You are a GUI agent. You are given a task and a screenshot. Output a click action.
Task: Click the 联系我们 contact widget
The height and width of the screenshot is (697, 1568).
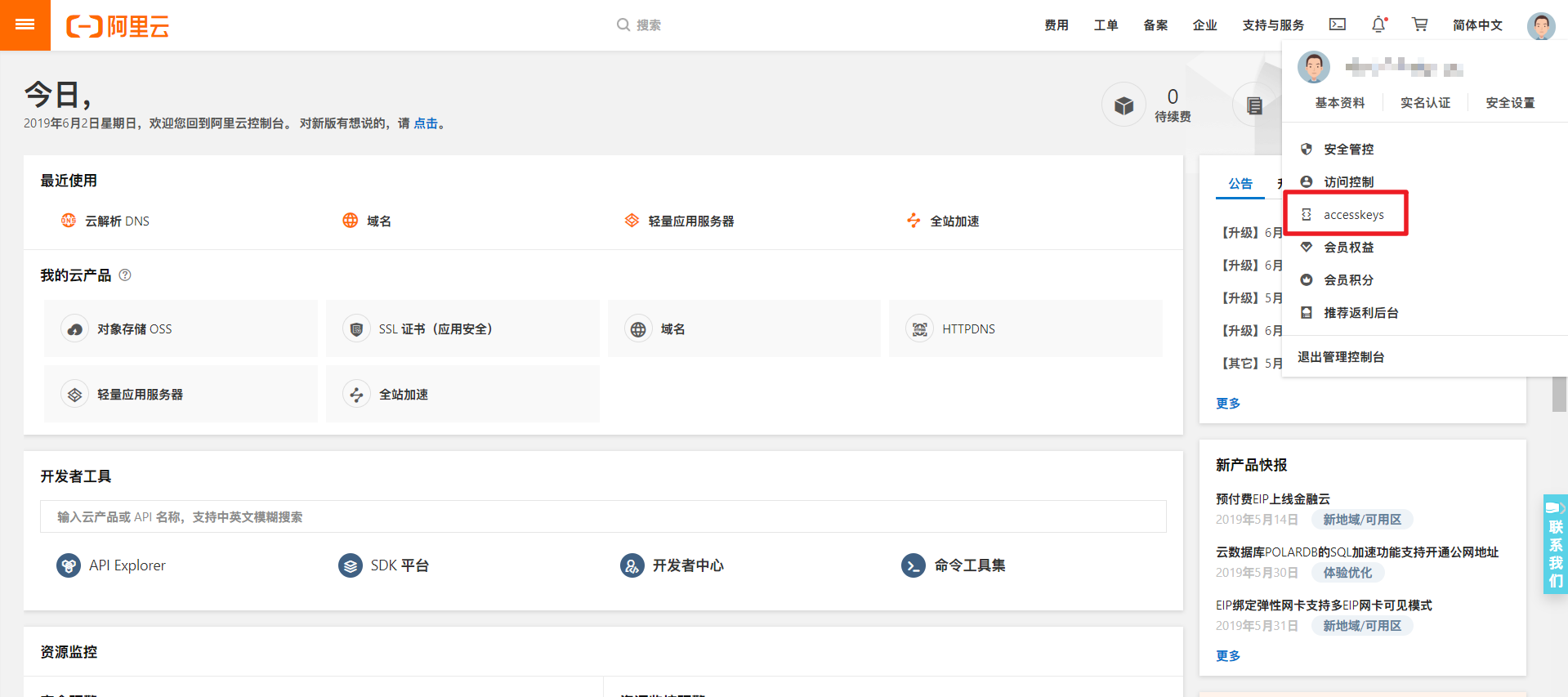tap(1555, 544)
